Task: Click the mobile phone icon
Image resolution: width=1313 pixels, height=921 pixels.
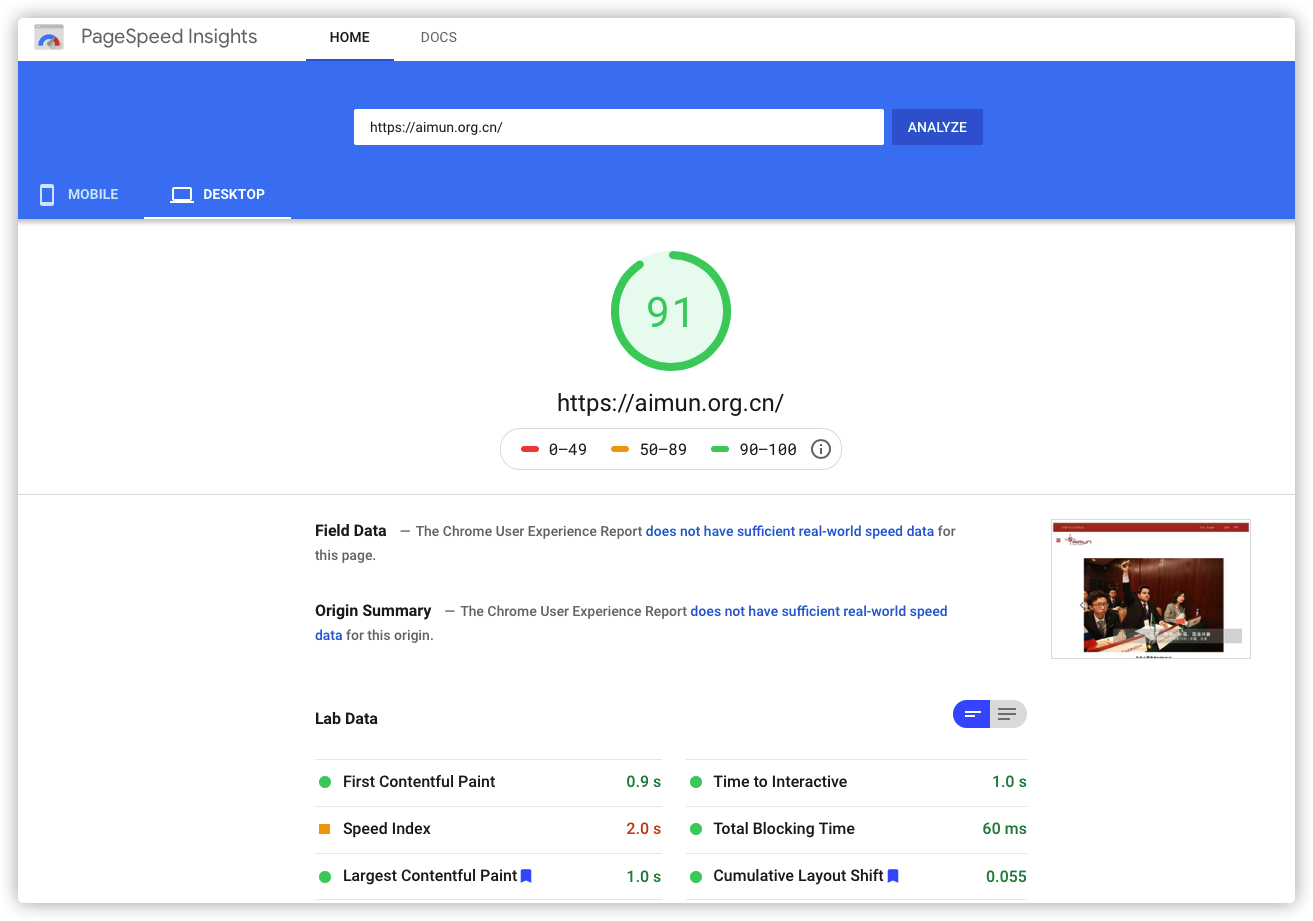Action: point(47,194)
